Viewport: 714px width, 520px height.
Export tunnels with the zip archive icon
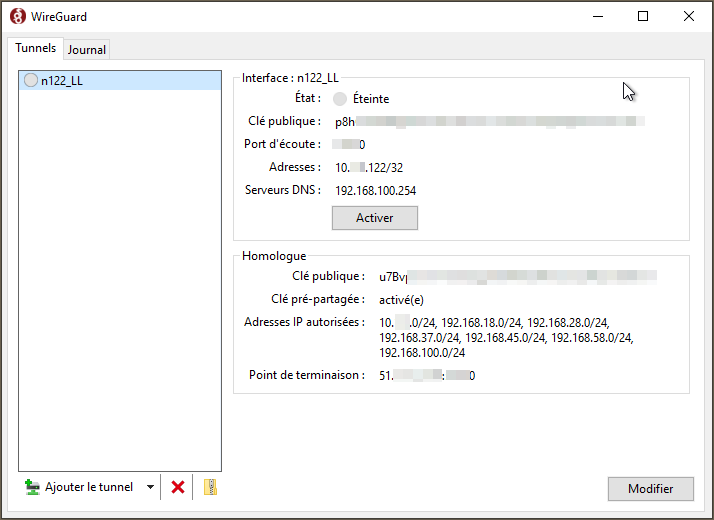tap(209, 487)
